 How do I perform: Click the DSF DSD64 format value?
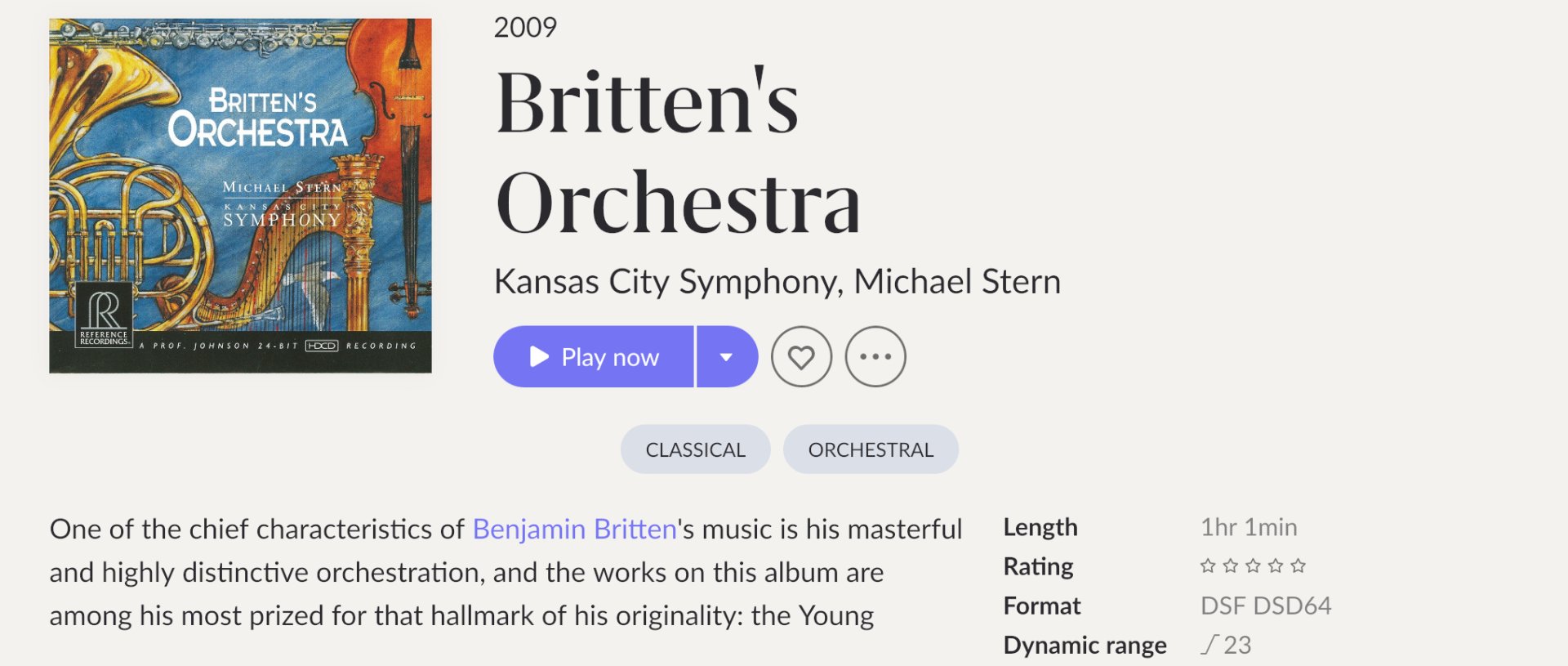click(x=1266, y=606)
